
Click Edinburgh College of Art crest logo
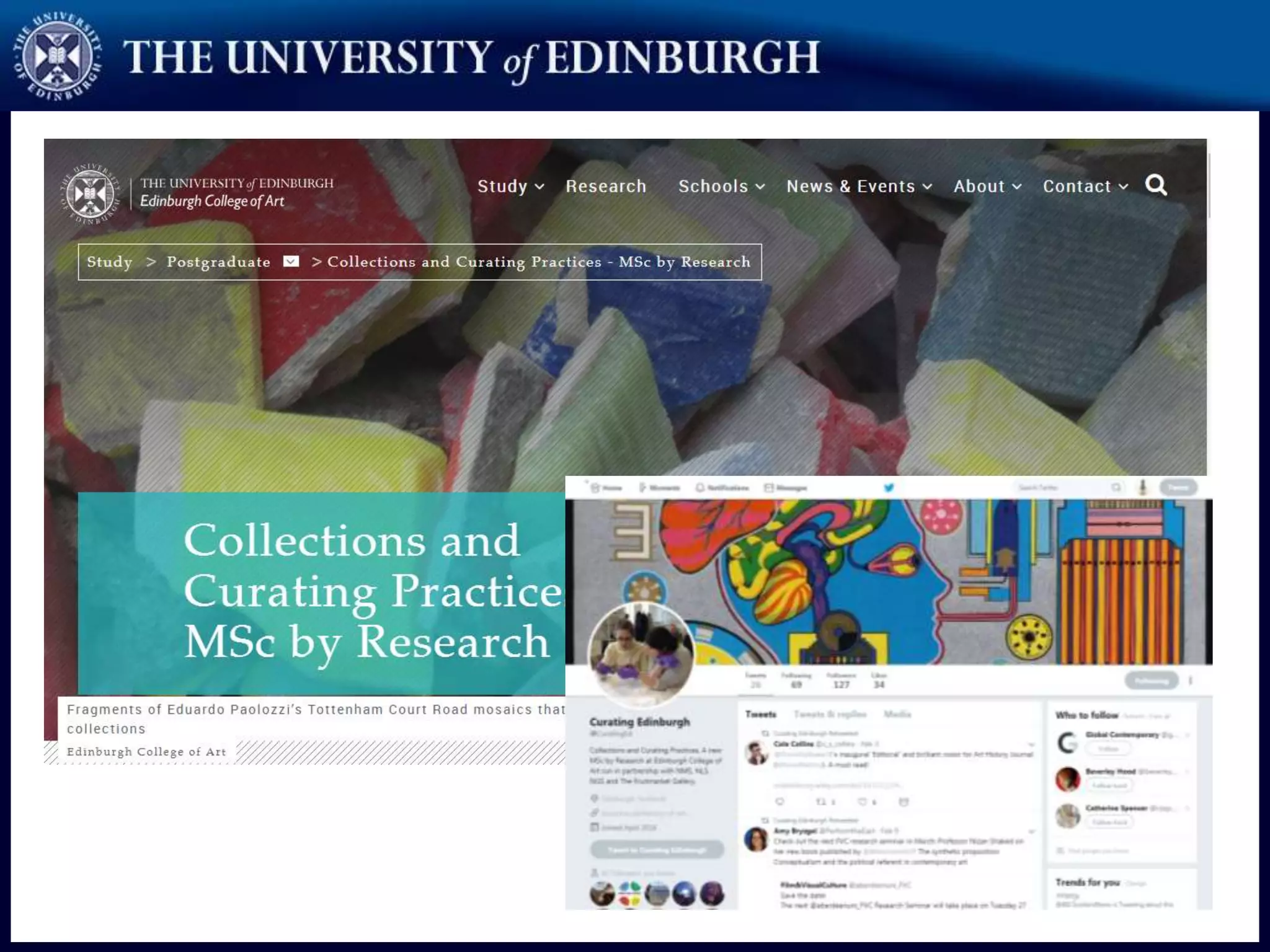91,194
